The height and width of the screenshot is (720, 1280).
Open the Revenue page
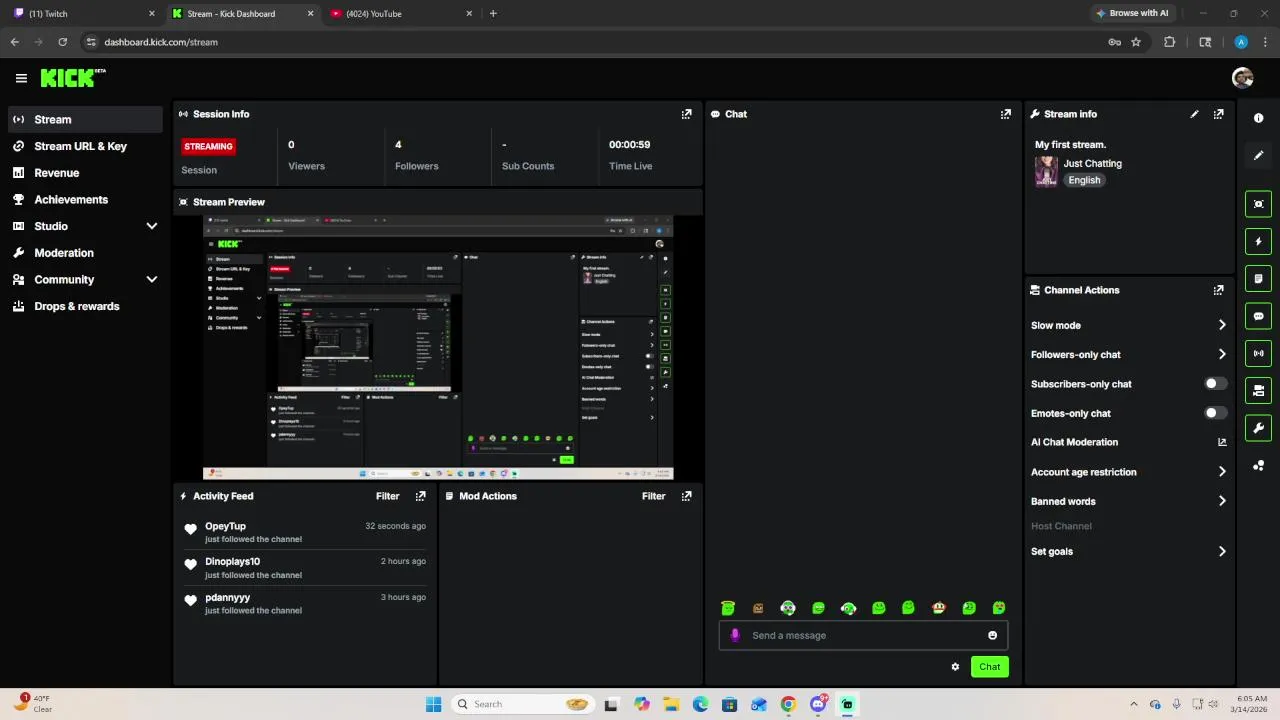85,173
